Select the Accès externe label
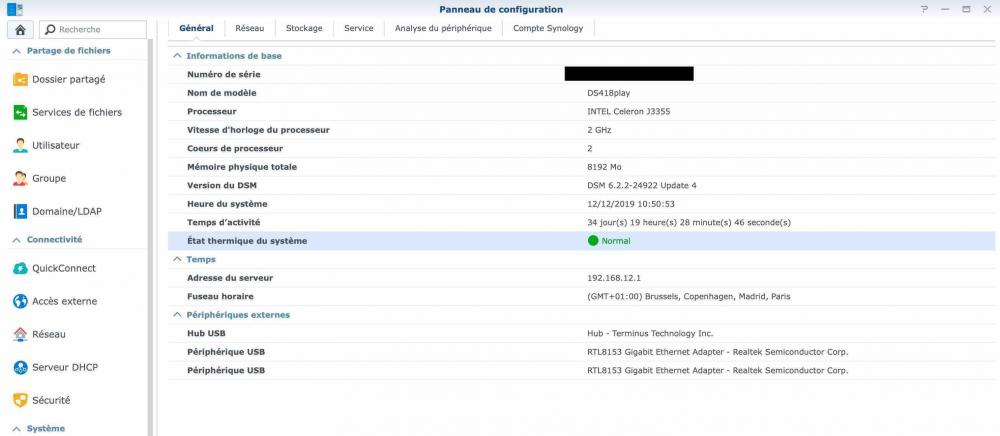 click(65, 302)
